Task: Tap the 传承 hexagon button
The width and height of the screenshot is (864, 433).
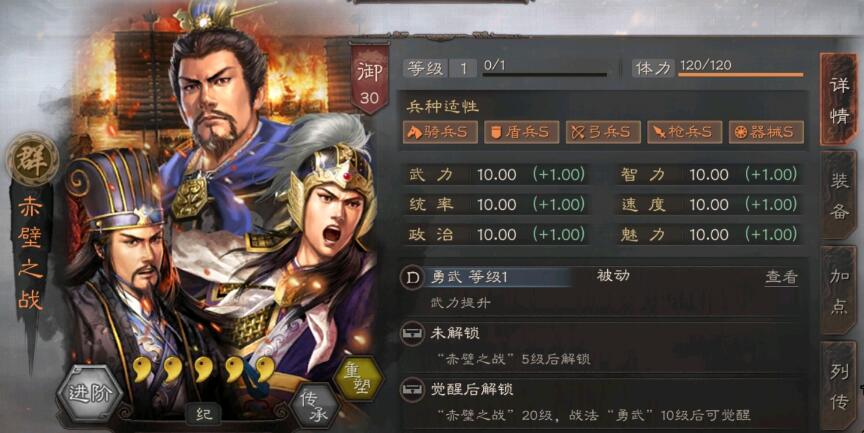Action: 317,407
